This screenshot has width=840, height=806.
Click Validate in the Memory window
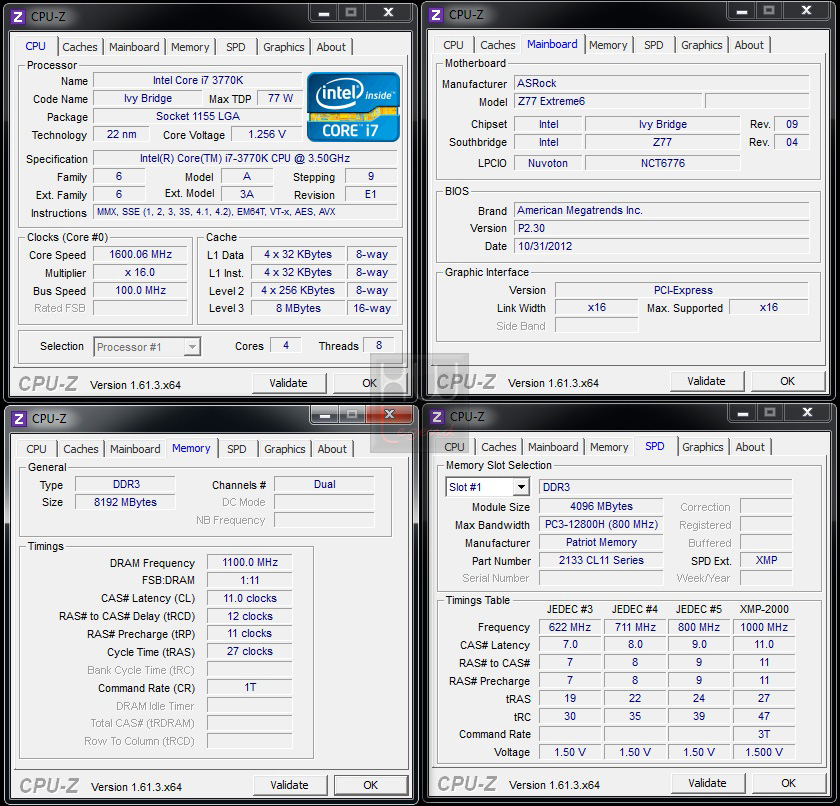click(x=289, y=785)
